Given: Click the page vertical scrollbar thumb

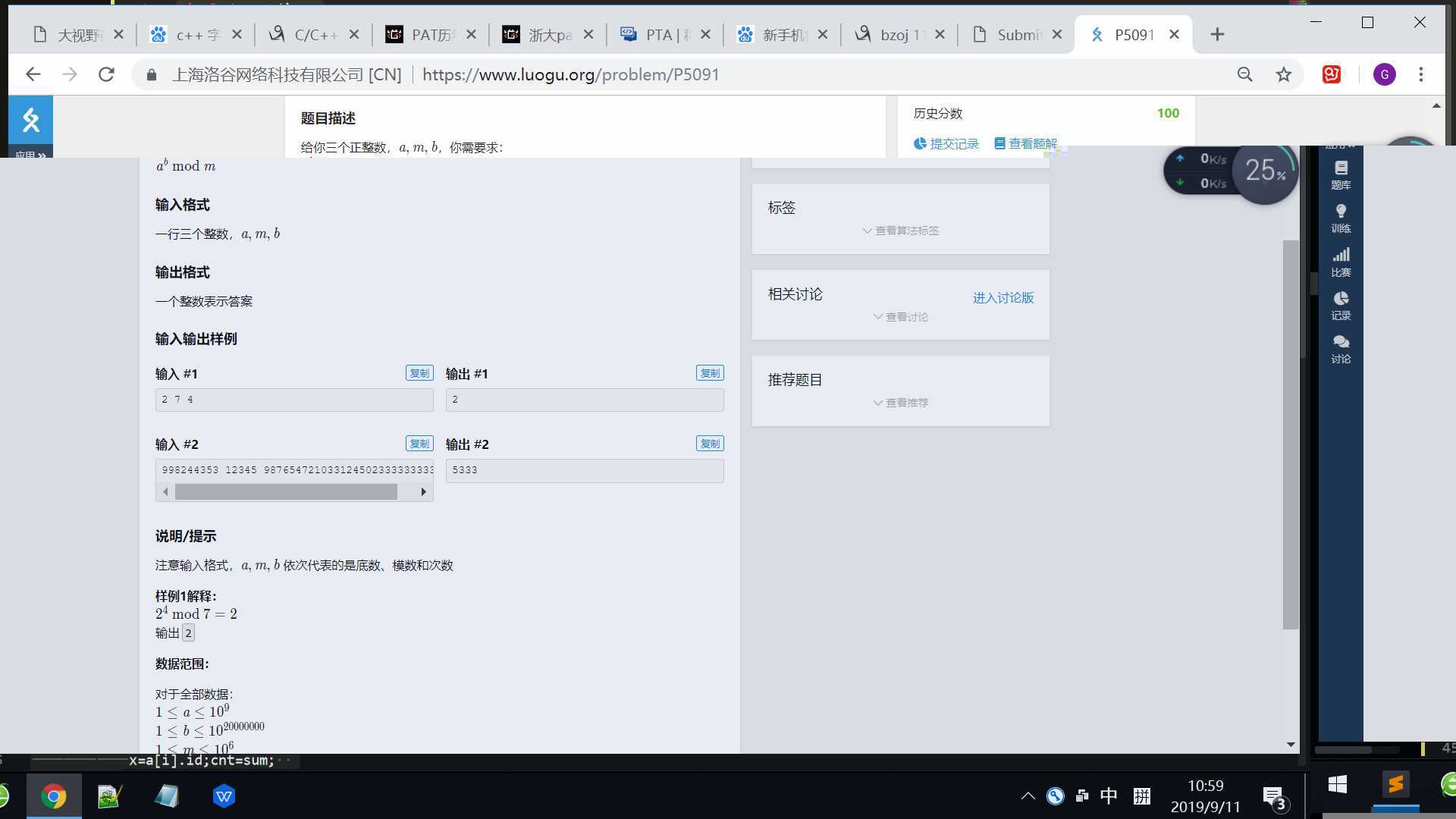Looking at the screenshot, I should 1290,435.
